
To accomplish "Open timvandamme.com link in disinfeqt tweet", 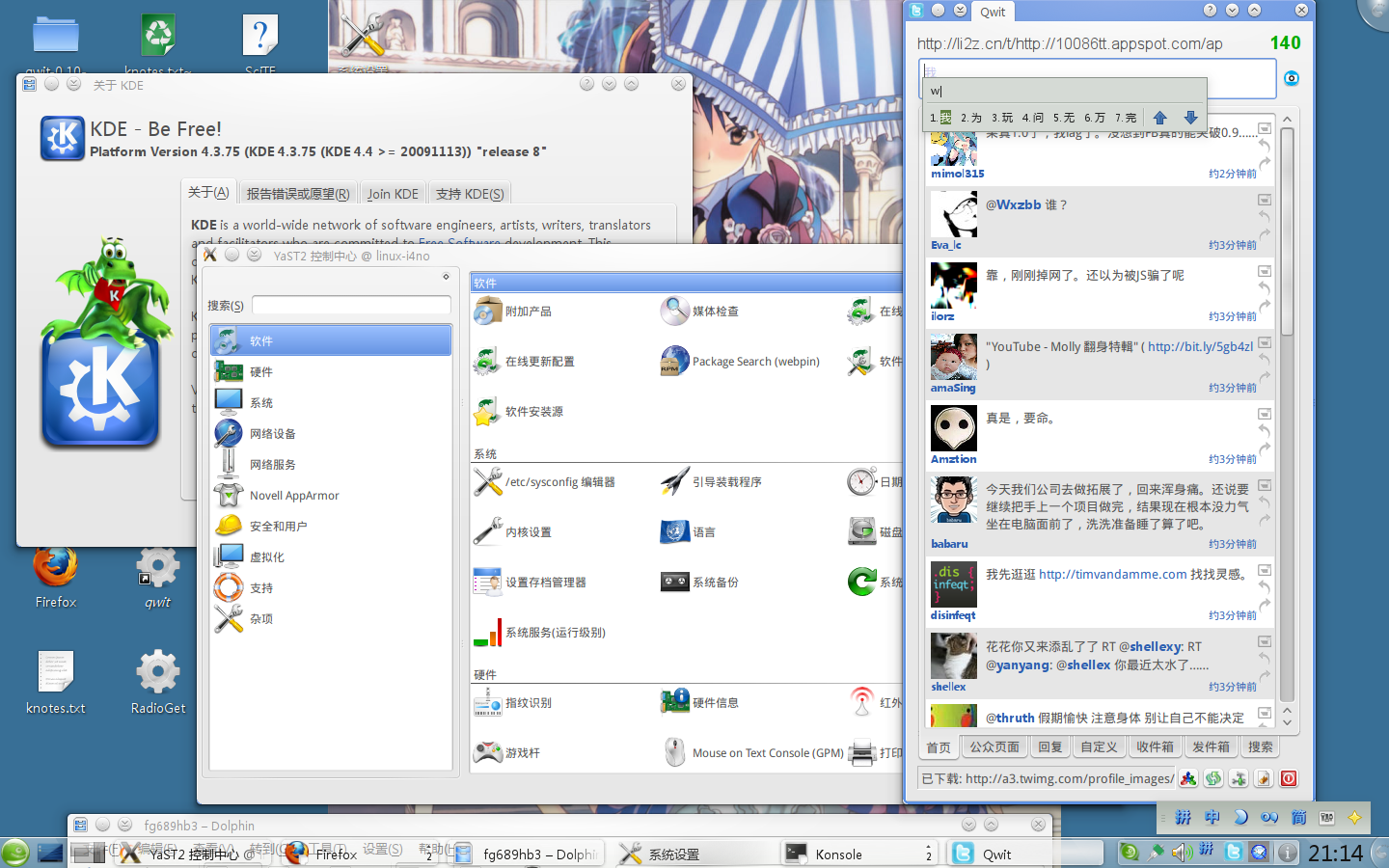I will point(1112,575).
